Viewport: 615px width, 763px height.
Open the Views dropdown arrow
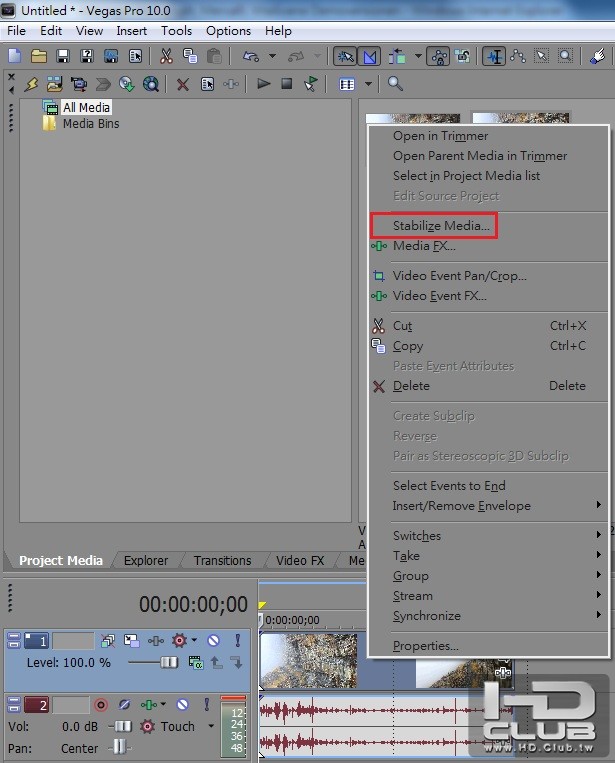pyautogui.click(x=368, y=84)
